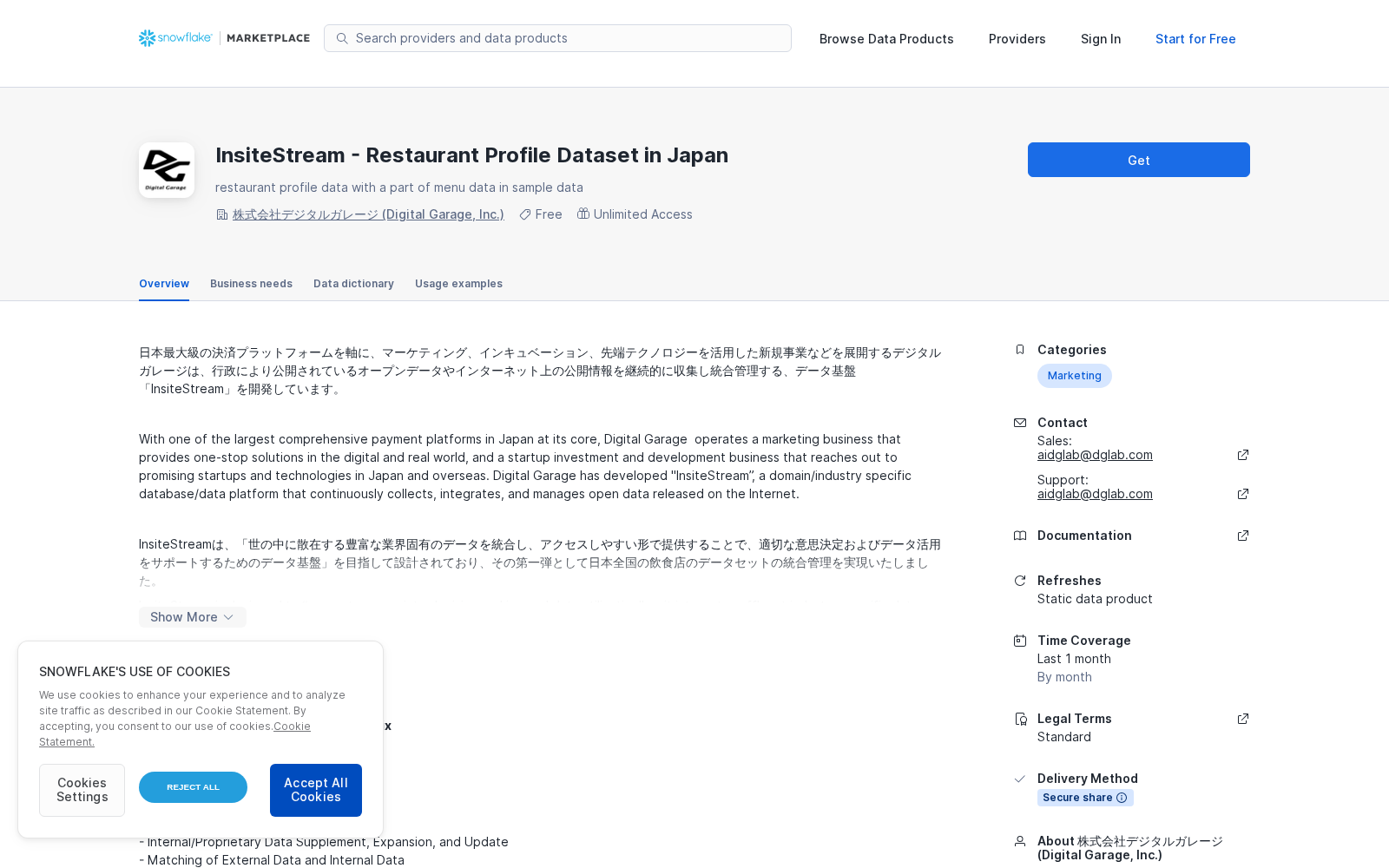Click the 'Standard' legal terms value

(x=1064, y=737)
